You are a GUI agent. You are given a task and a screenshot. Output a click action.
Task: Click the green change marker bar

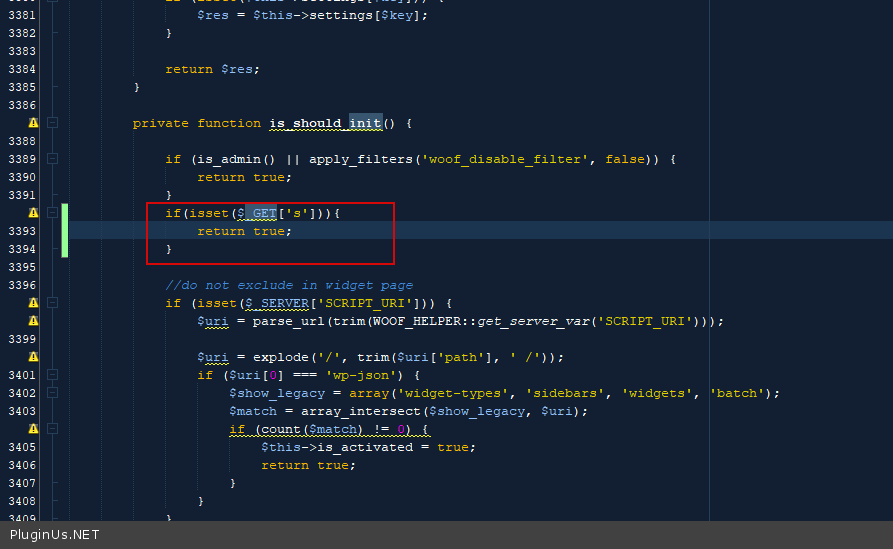pos(65,230)
